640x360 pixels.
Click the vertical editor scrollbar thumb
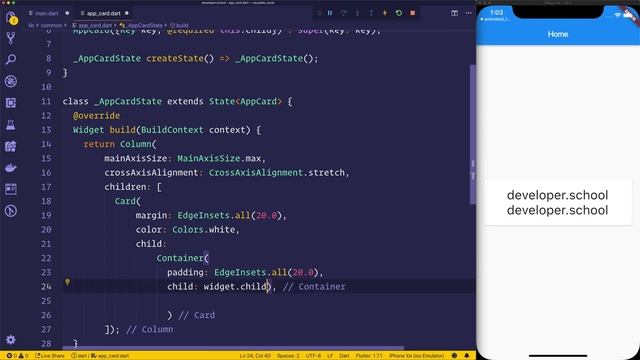point(473,135)
